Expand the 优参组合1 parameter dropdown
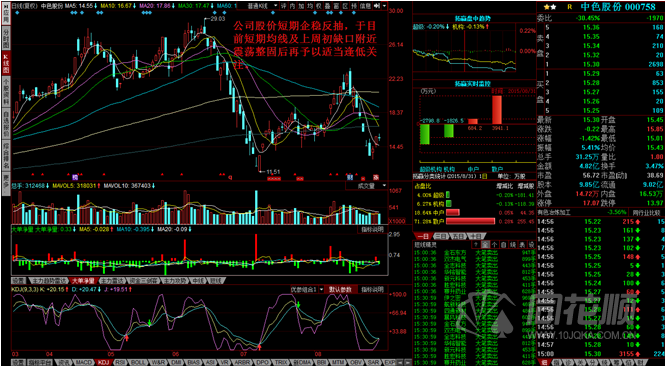Viewport: 666px width, 367px height. point(308,289)
